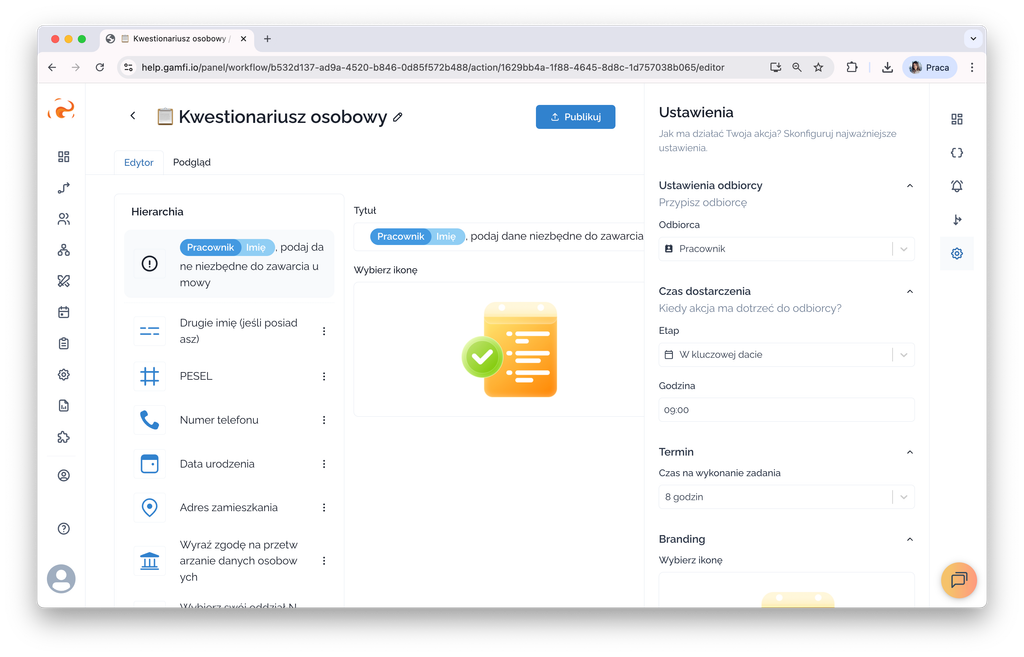Click the Godzina time field showing 09:00
Viewport: 1024px width, 657px height.
[x=786, y=410]
